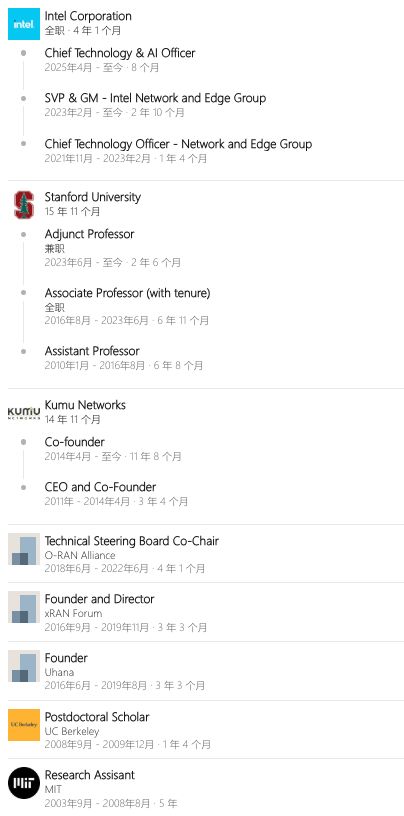Click the Stanford University tree logo
This screenshot has width=404, height=816.
[x=24, y=205]
